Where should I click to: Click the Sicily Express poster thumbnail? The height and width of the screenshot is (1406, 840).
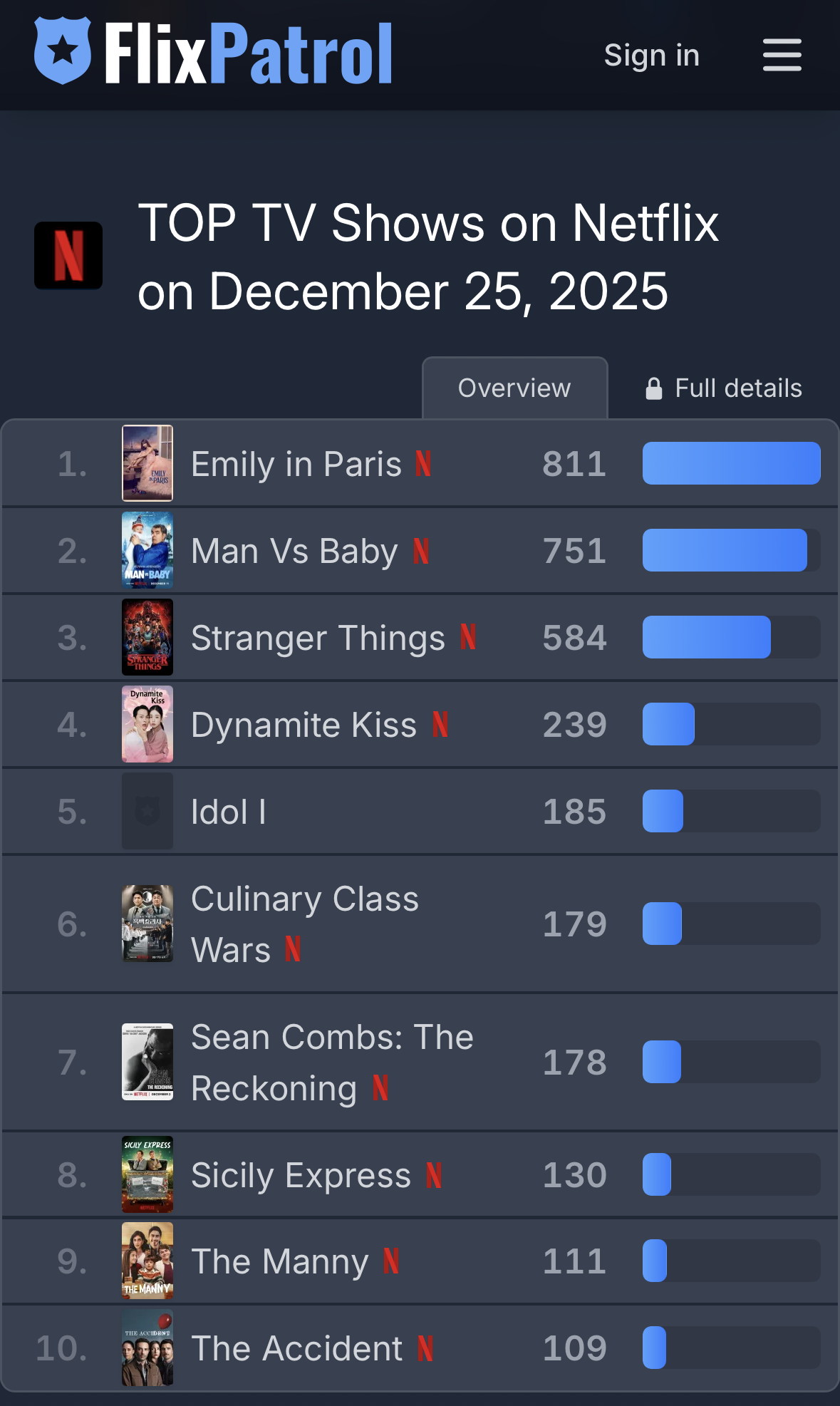[x=147, y=1174]
